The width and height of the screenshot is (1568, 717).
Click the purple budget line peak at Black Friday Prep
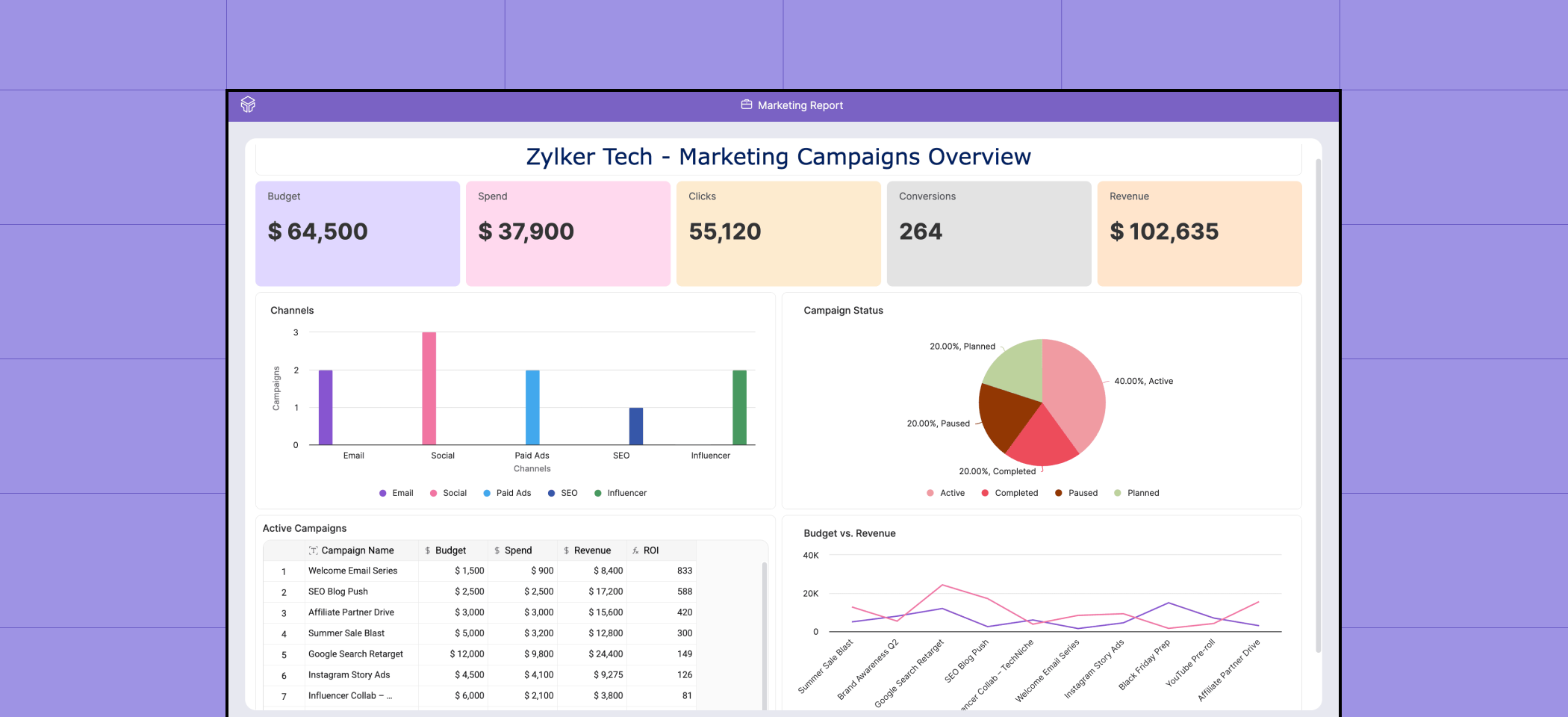click(x=1169, y=603)
